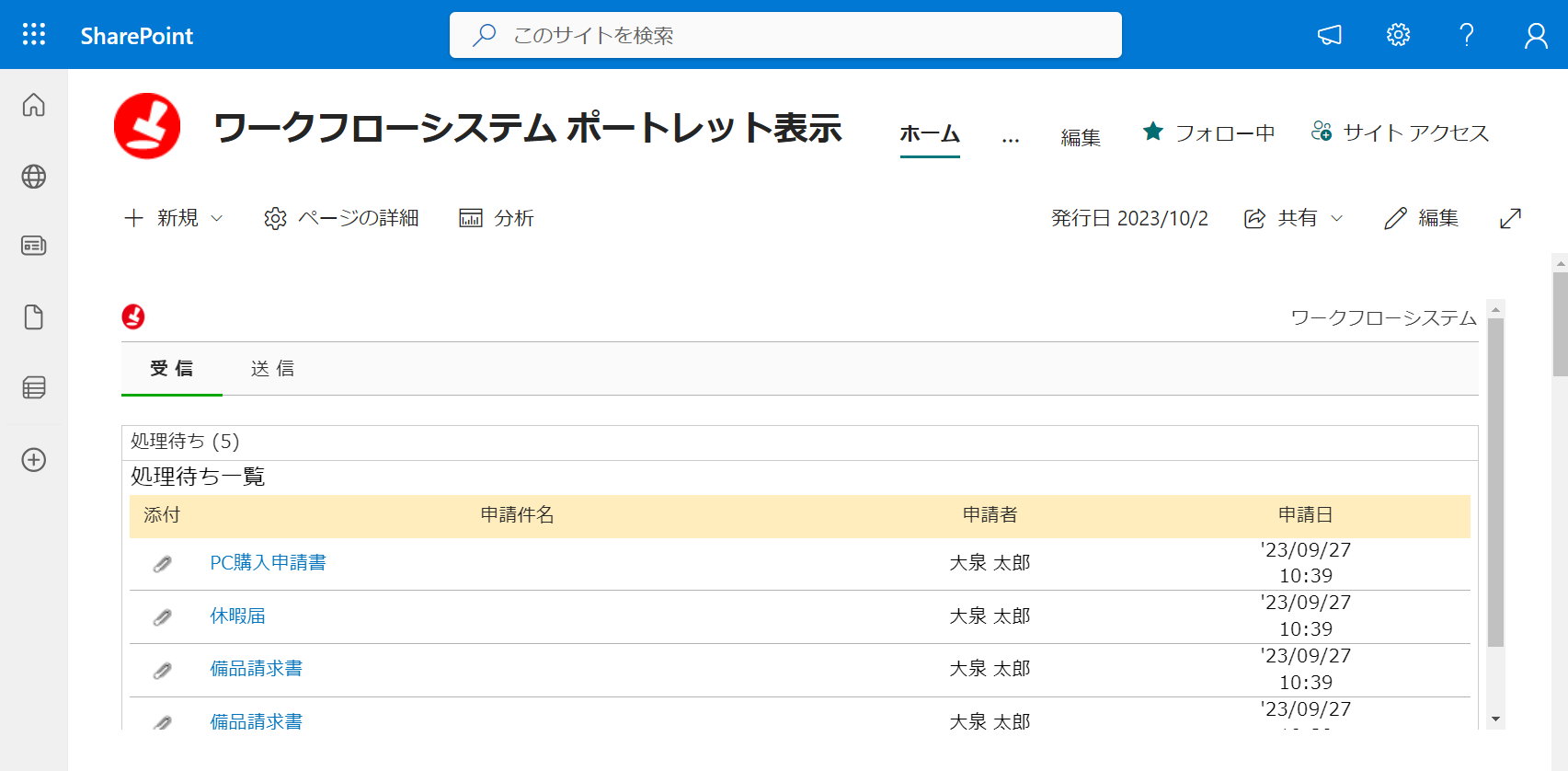The width and height of the screenshot is (1568, 771).
Task: Expand the 新規 new dropdown
Action: (x=174, y=218)
